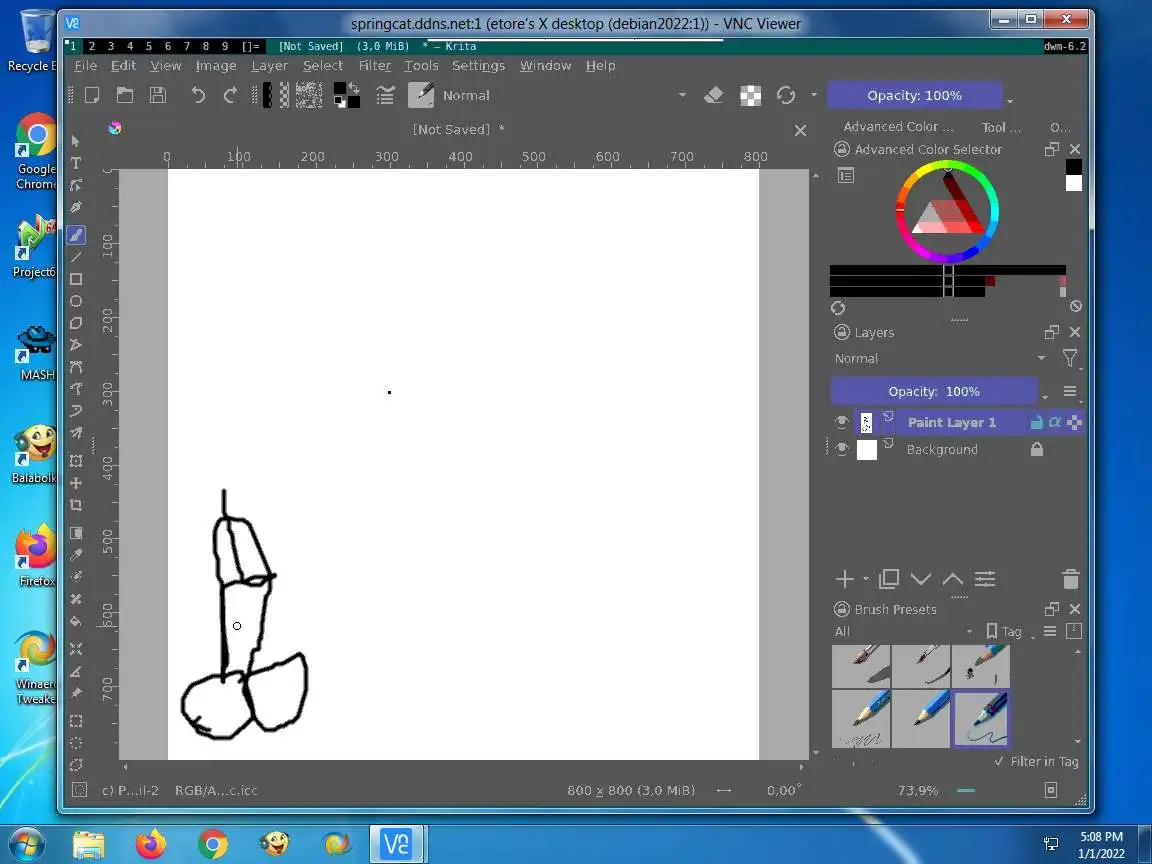This screenshot has width=1152, height=864.
Task: Adjust the layer Opacity slider
Action: click(934, 392)
